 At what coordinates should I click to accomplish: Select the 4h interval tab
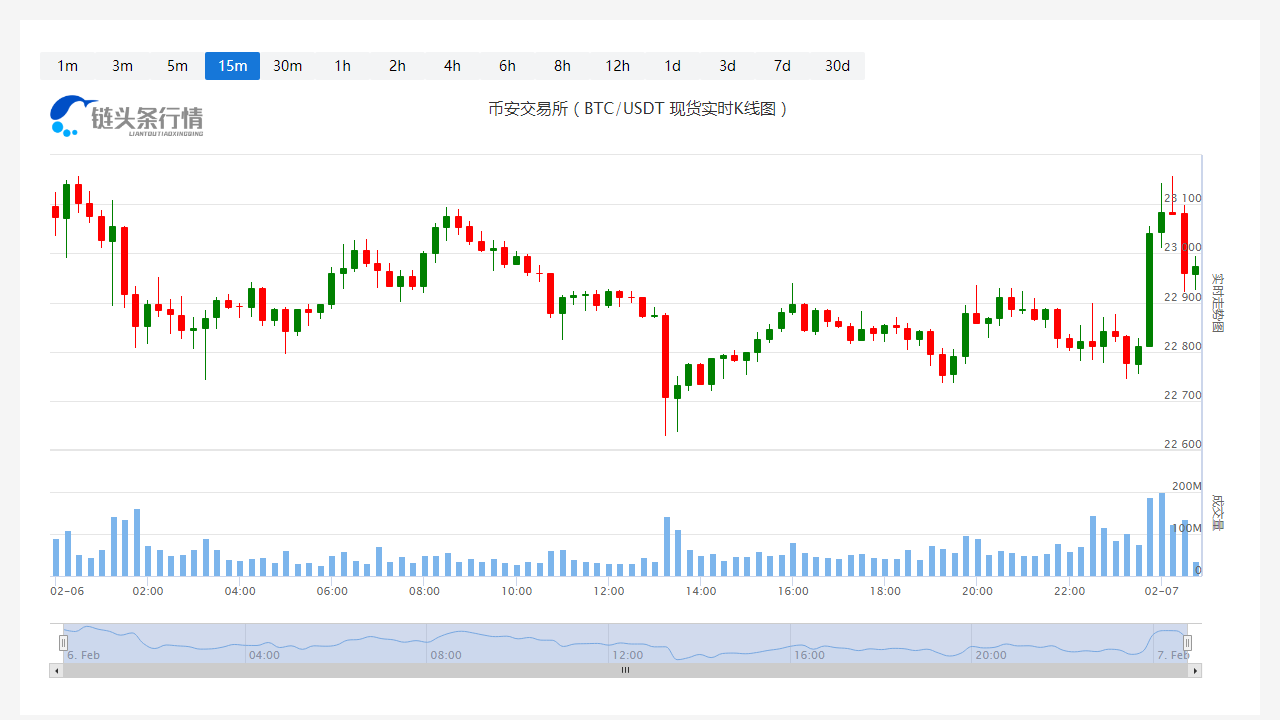[x=452, y=66]
